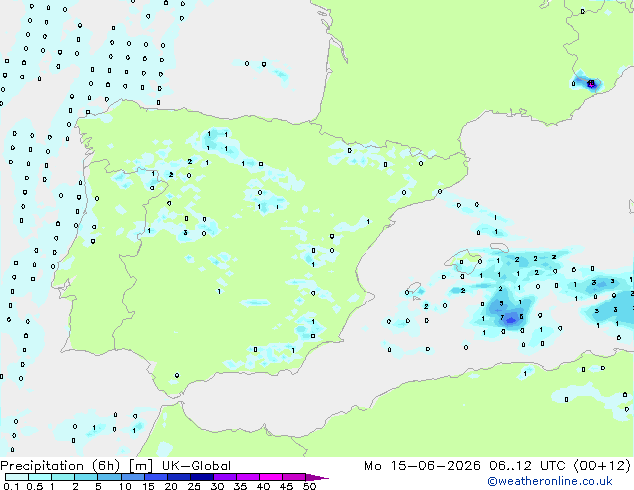Click the "Precipitation (6h)" title text
The image size is (634, 490).
[60, 466]
